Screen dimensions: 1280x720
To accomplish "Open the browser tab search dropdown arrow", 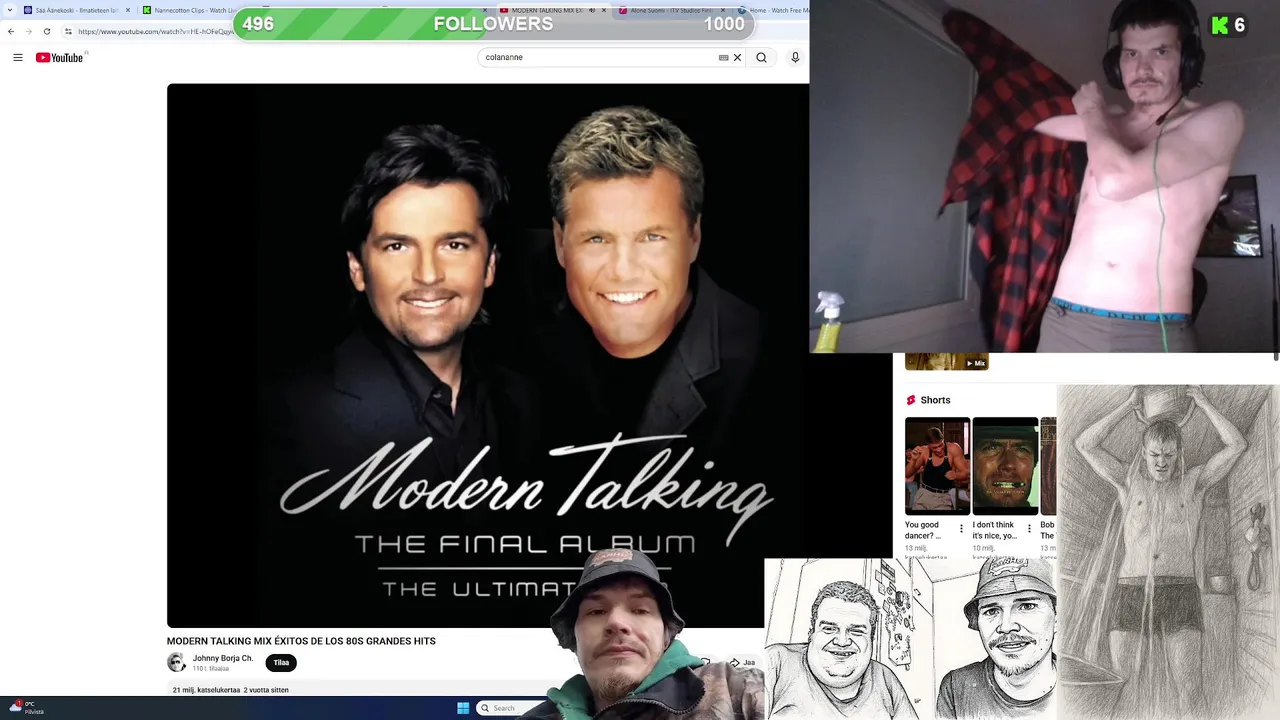I will [8, 10].
